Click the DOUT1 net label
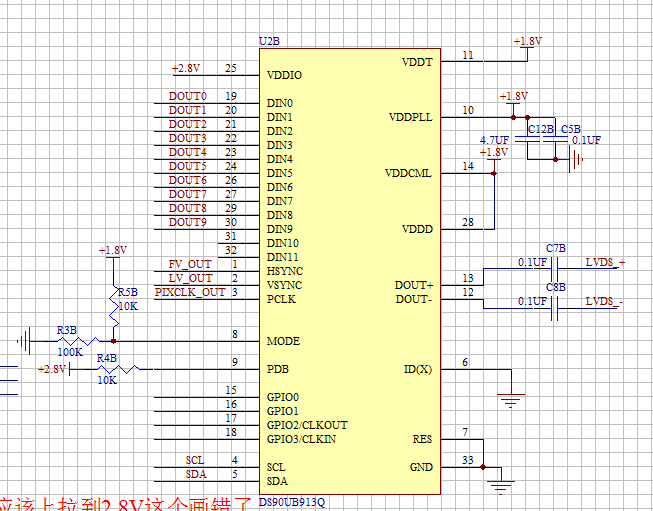Image resolution: width=653 pixels, height=511 pixels. click(x=187, y=110)
